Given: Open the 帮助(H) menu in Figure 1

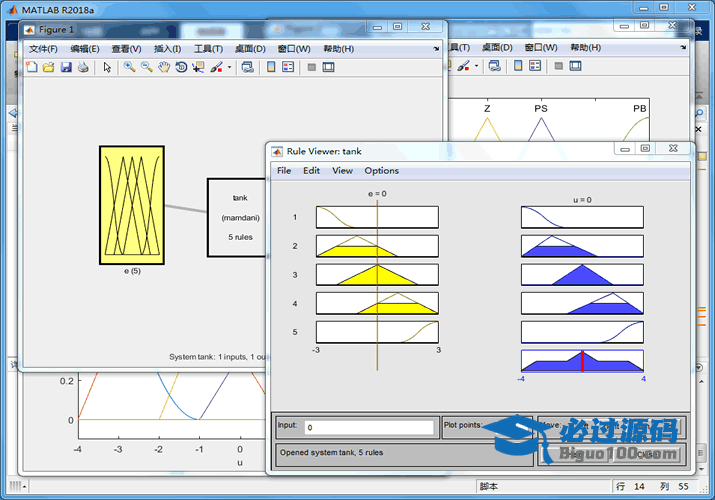Looking at the screenshot, I should [338, 49].
